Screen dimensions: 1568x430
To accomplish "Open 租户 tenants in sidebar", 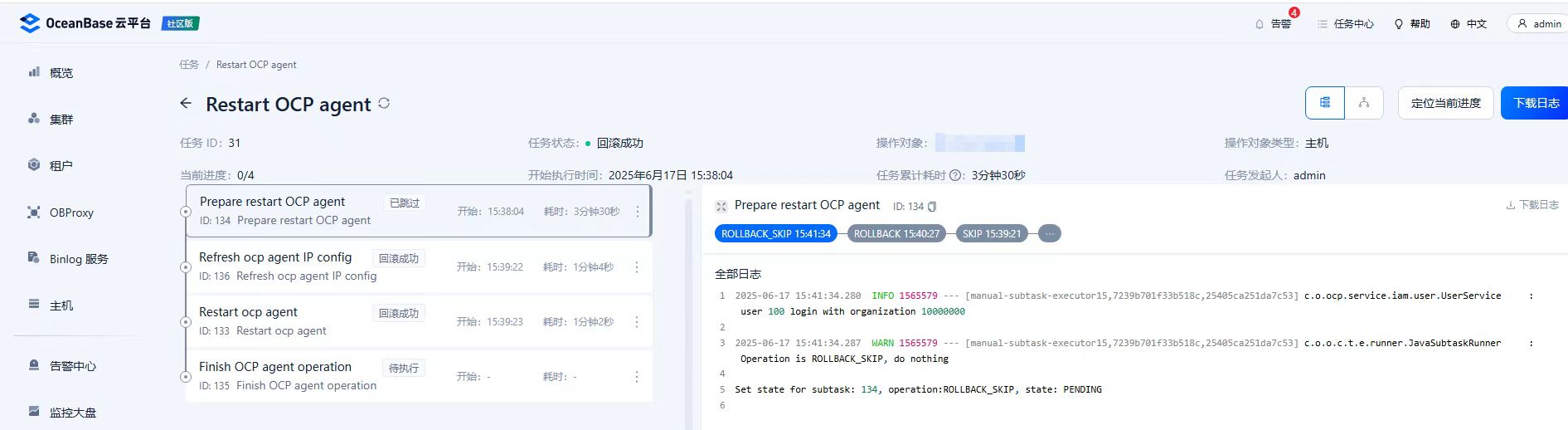I will (51, 165).
